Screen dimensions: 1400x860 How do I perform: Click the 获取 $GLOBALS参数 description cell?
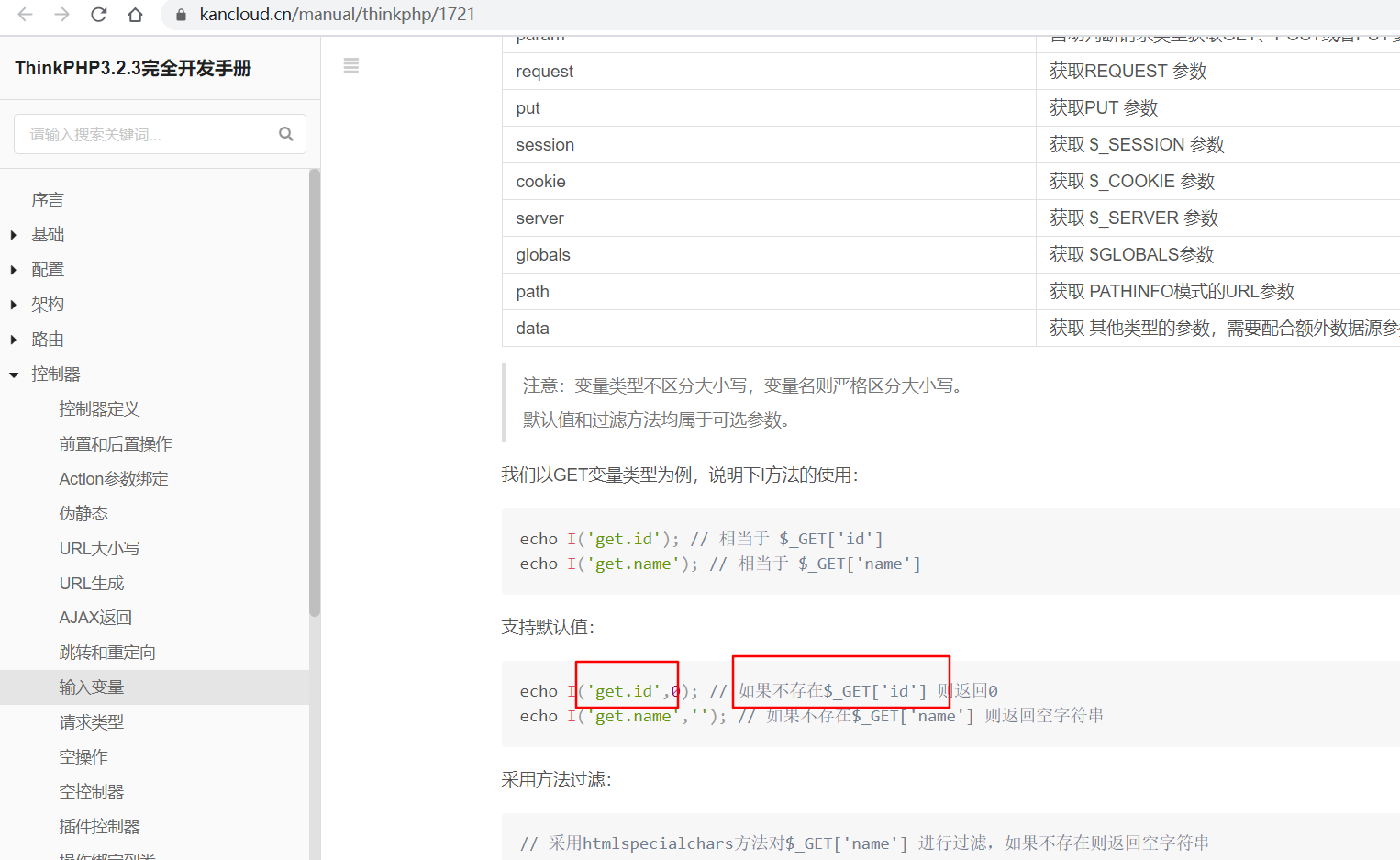tap(1218, 255)
